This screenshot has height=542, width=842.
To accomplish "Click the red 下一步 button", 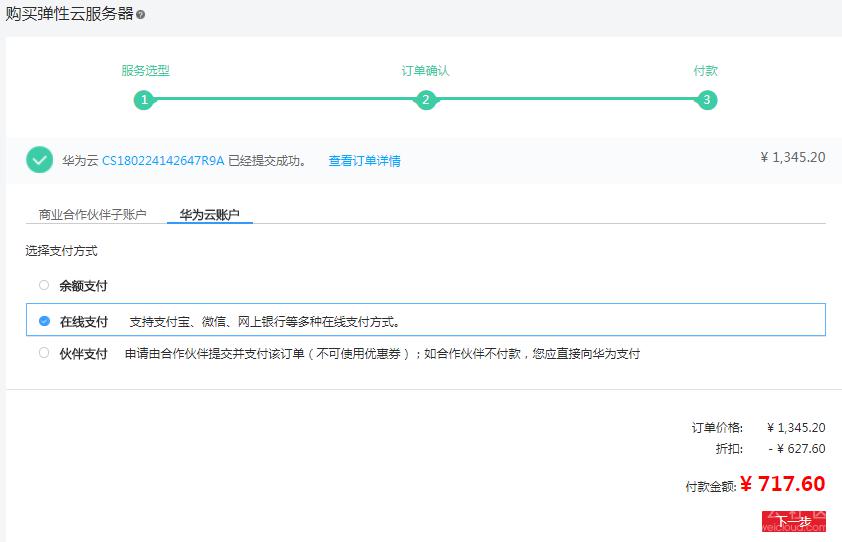I will coord(794,521).
